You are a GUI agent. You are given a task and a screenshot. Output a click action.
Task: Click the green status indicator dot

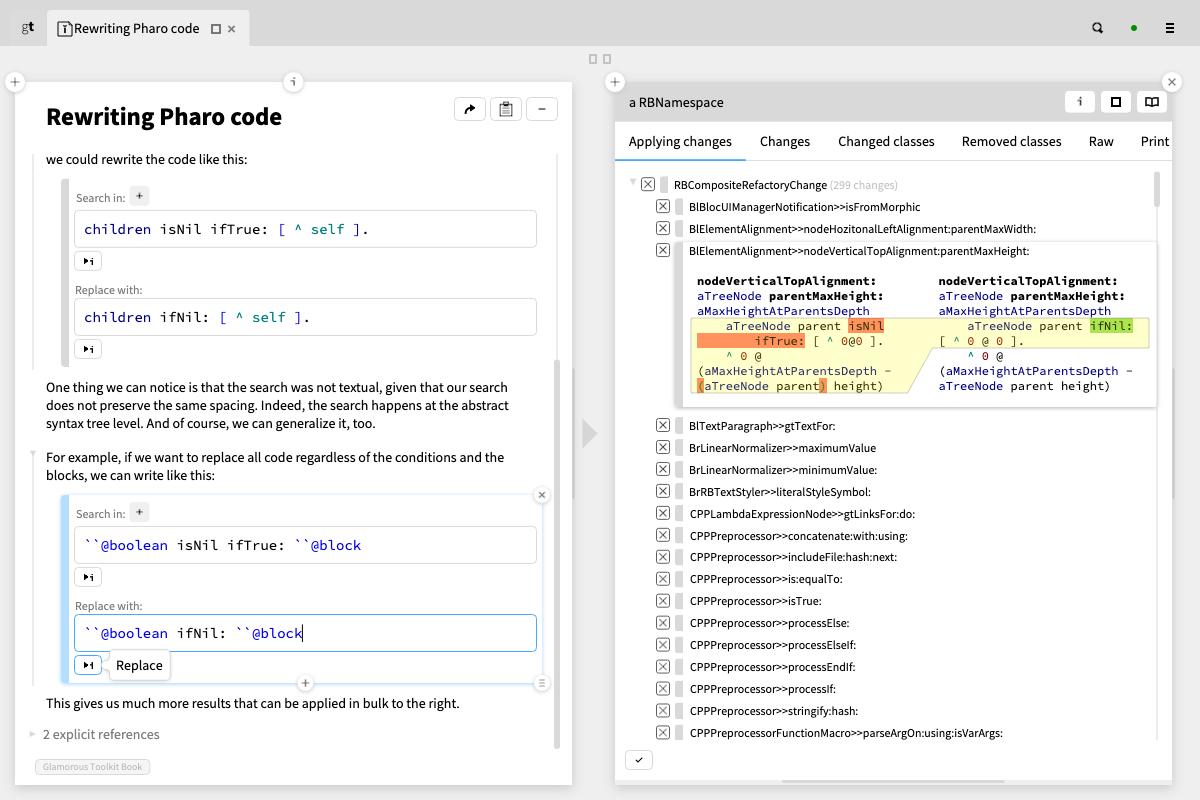point(1134,28)
